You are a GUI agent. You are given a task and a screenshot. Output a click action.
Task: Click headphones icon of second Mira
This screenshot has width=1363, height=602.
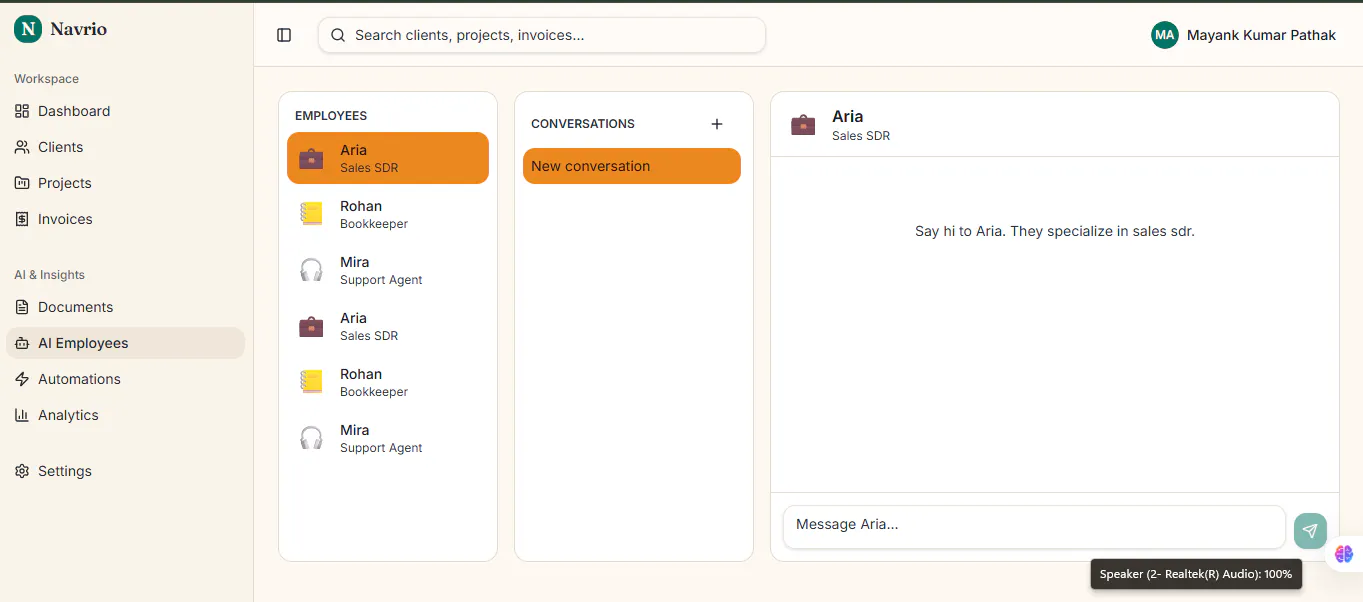coord(311,438)
